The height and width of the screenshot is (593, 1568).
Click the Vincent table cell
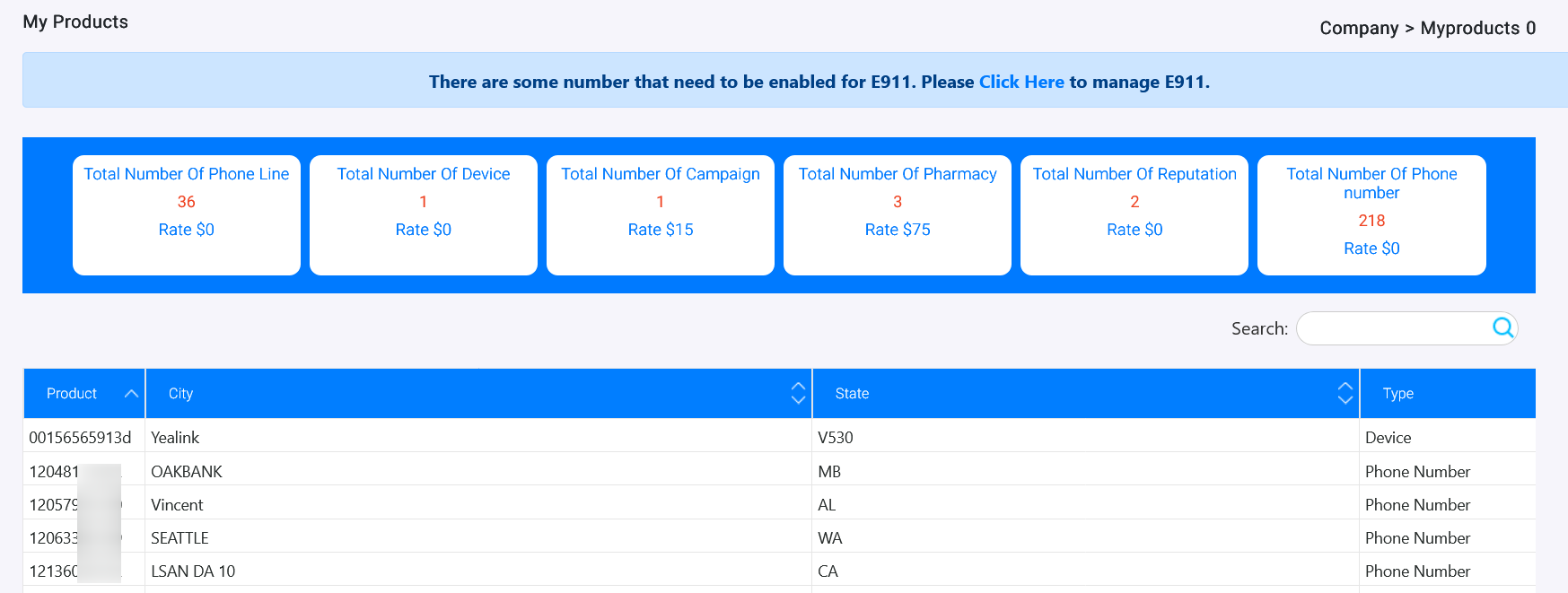tap(177, 505)
